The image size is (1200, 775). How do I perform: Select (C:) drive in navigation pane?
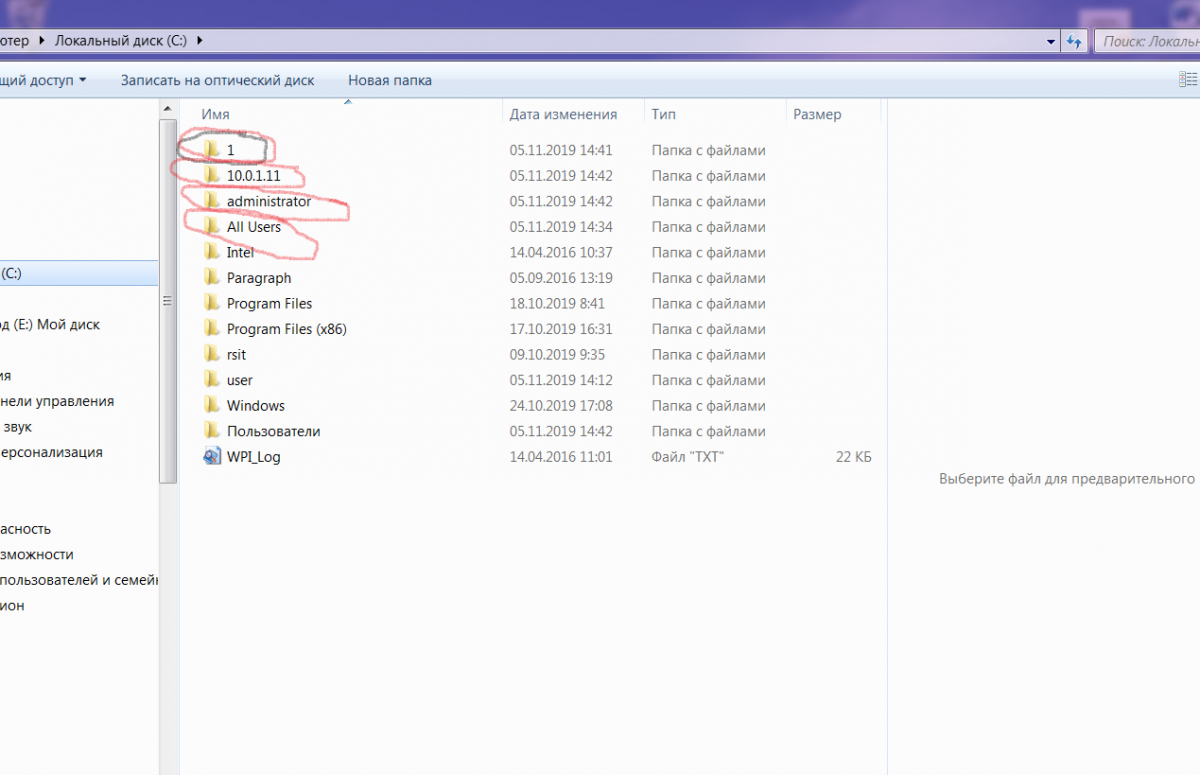(79, 273)
